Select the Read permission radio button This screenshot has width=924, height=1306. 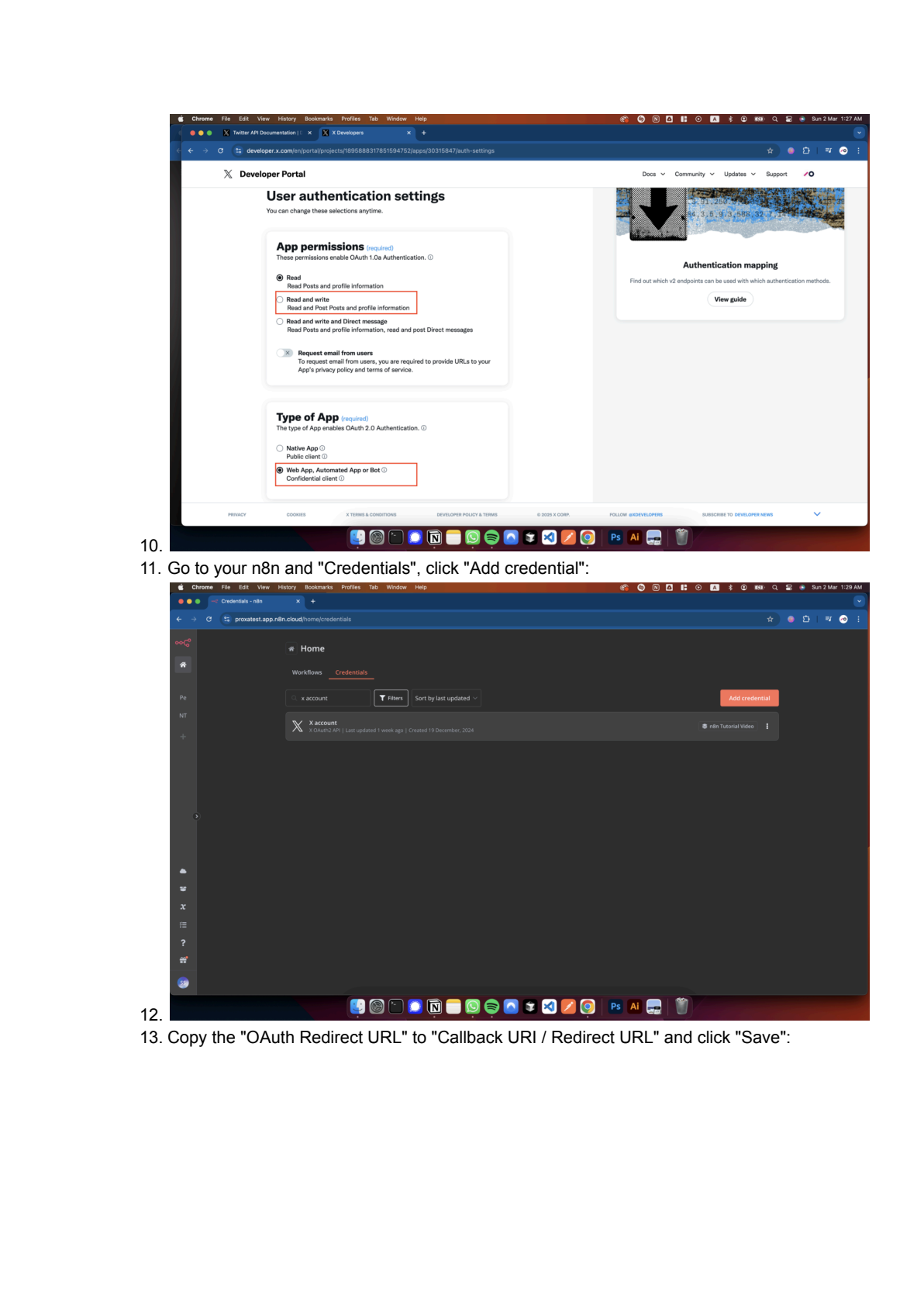tap(280, 278)
